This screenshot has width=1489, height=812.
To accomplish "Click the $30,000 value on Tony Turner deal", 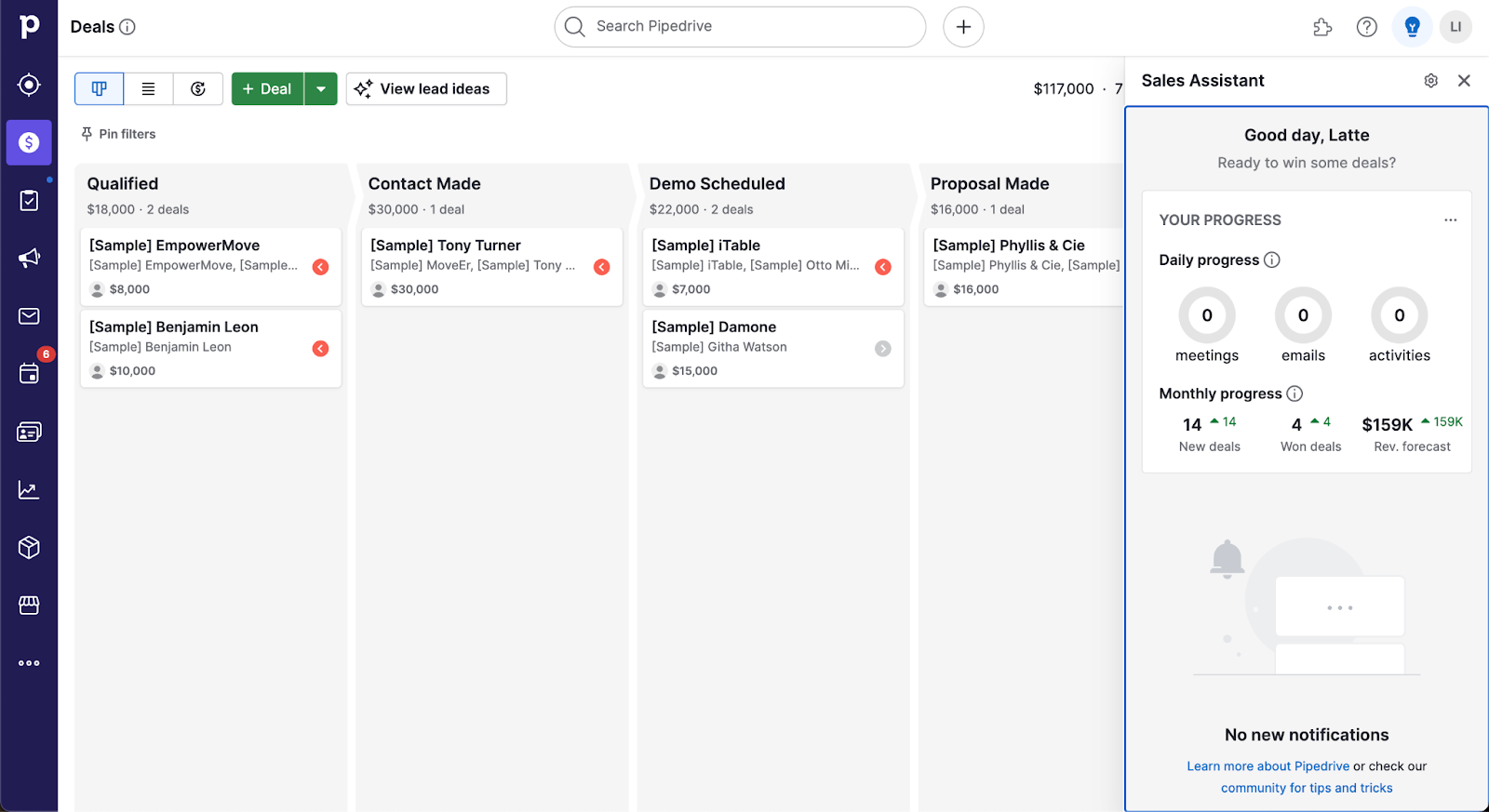I will (x=414, y=289).
